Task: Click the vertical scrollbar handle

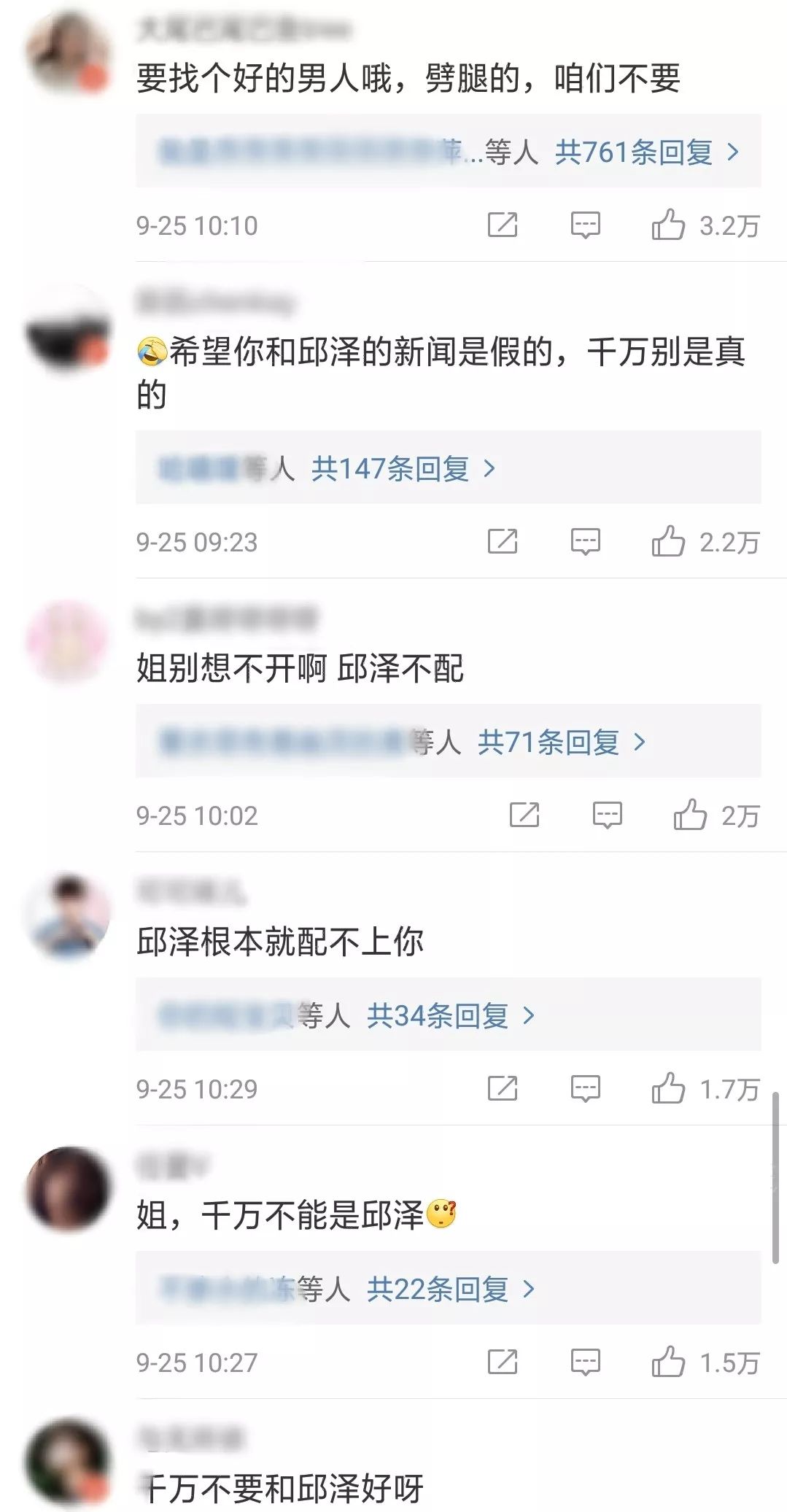Action: click(775, 1177)
